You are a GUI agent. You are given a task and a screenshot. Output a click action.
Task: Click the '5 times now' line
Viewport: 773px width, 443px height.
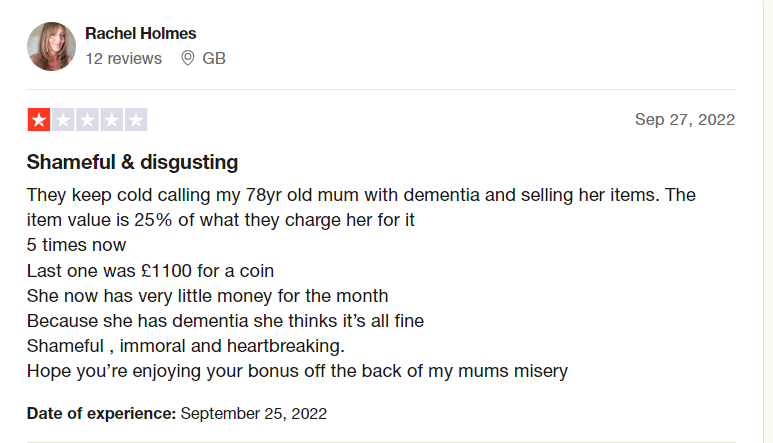(x=76, y=245)
